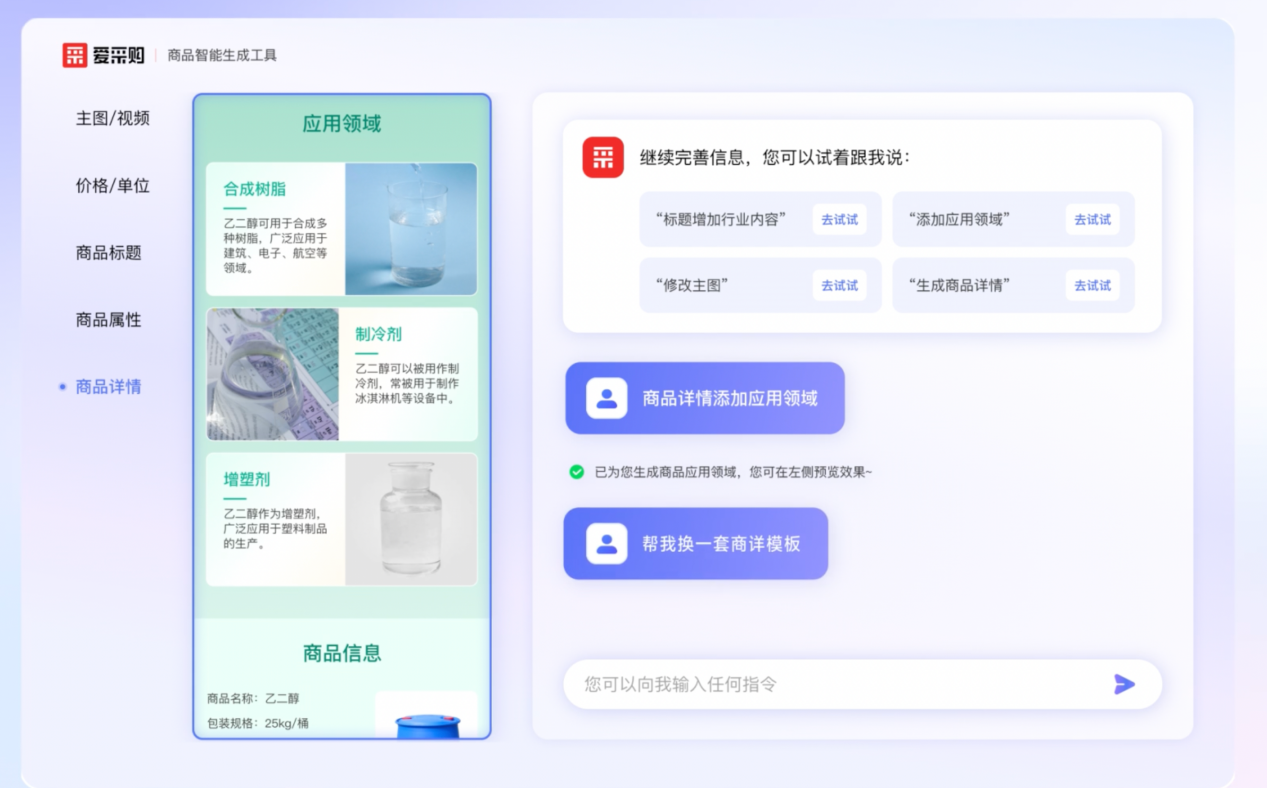Click the red assistant avatar icon
1267x788 pixels.
[x=603, y=158]
